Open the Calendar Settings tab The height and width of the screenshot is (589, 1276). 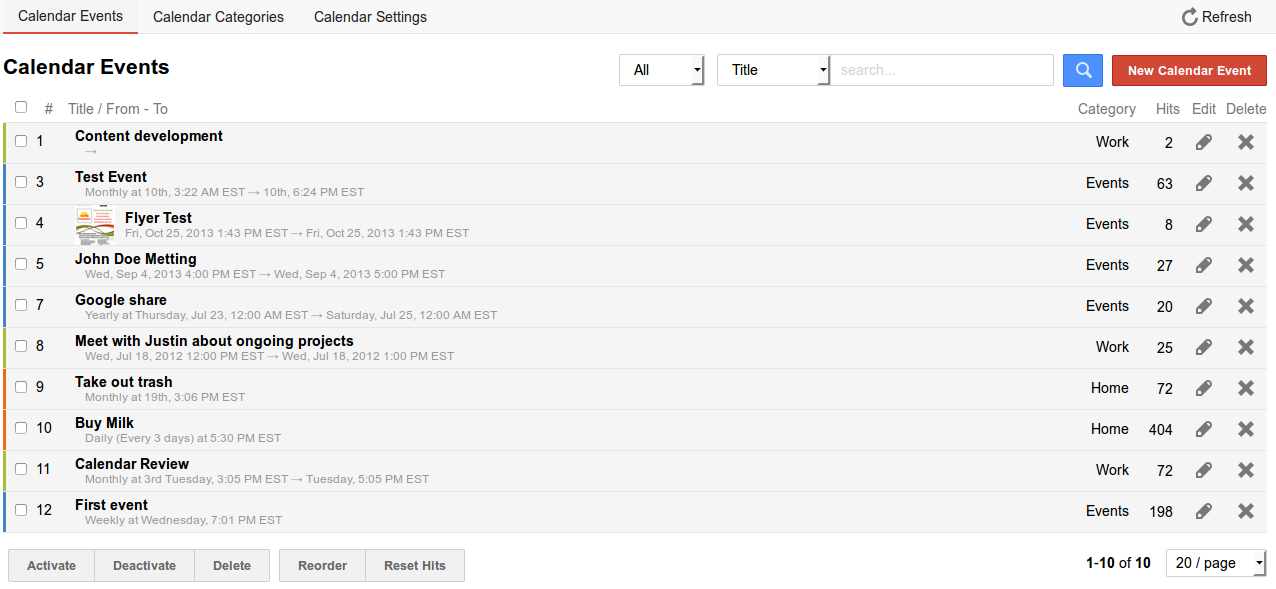pyautogui.click(x=370, y=17)
